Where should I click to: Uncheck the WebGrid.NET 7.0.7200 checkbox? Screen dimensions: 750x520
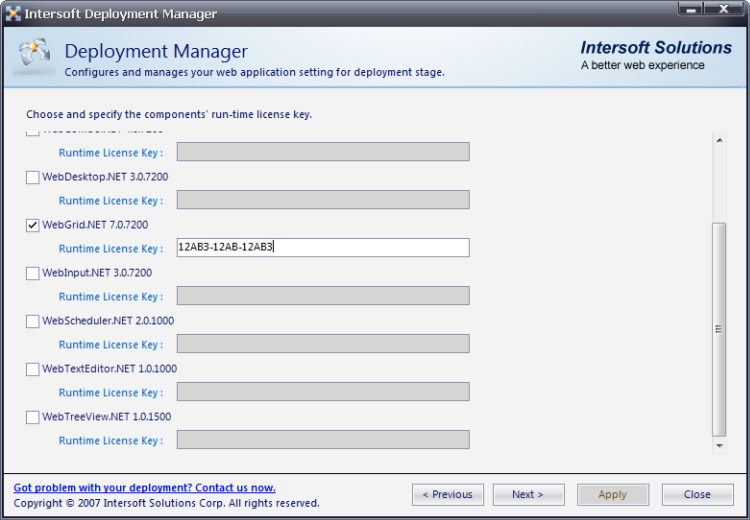[33, 225]
